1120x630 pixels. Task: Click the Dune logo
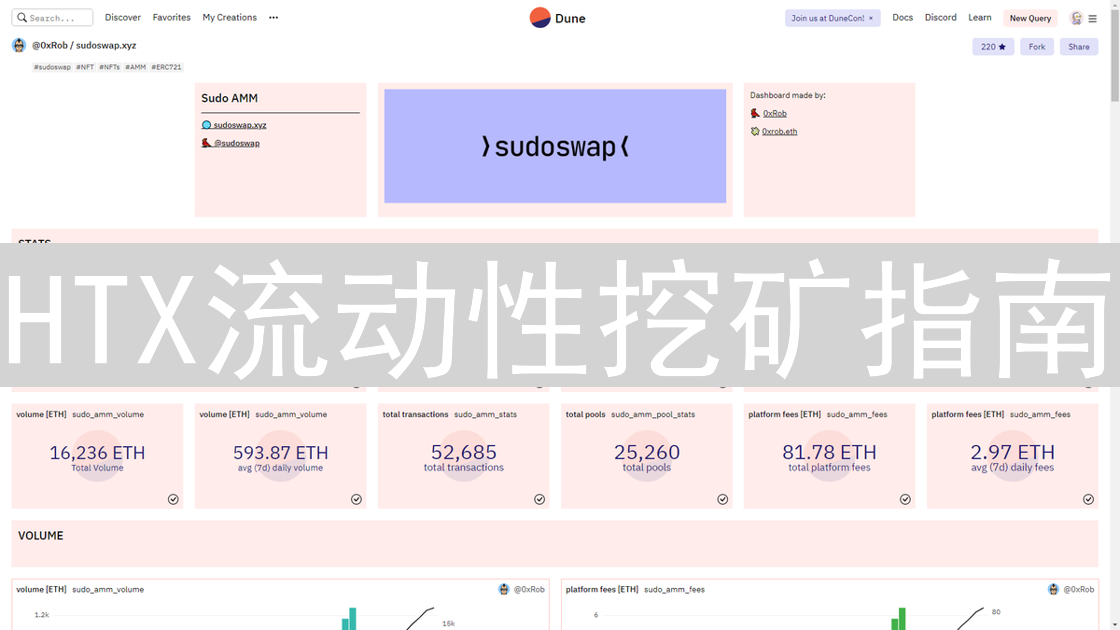(557, 18)
